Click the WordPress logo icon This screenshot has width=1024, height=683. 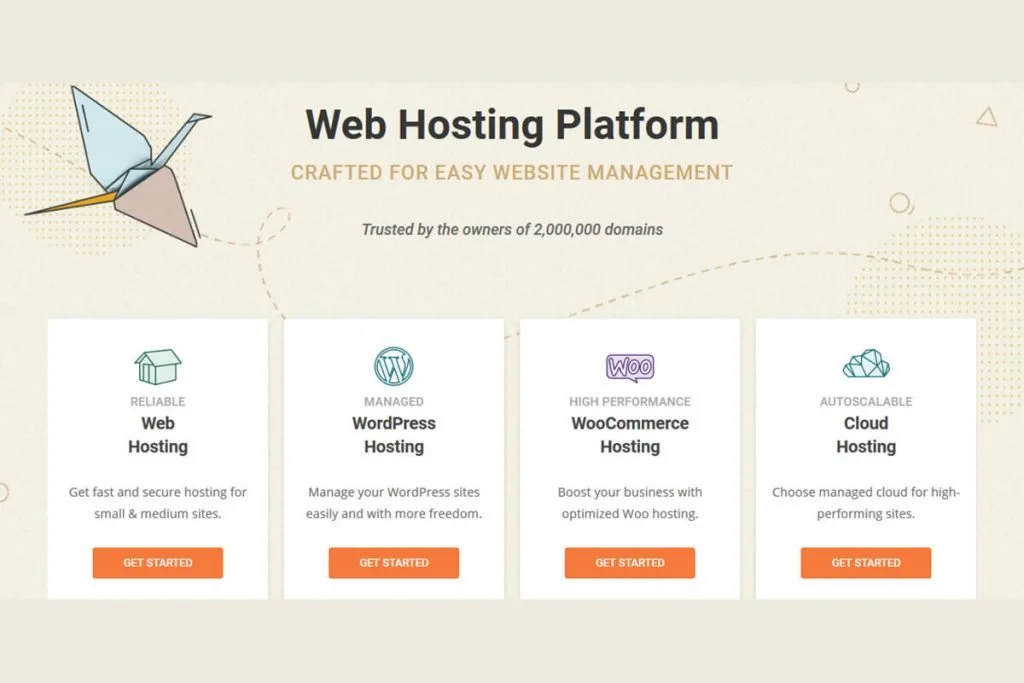[x=394, y=366]
